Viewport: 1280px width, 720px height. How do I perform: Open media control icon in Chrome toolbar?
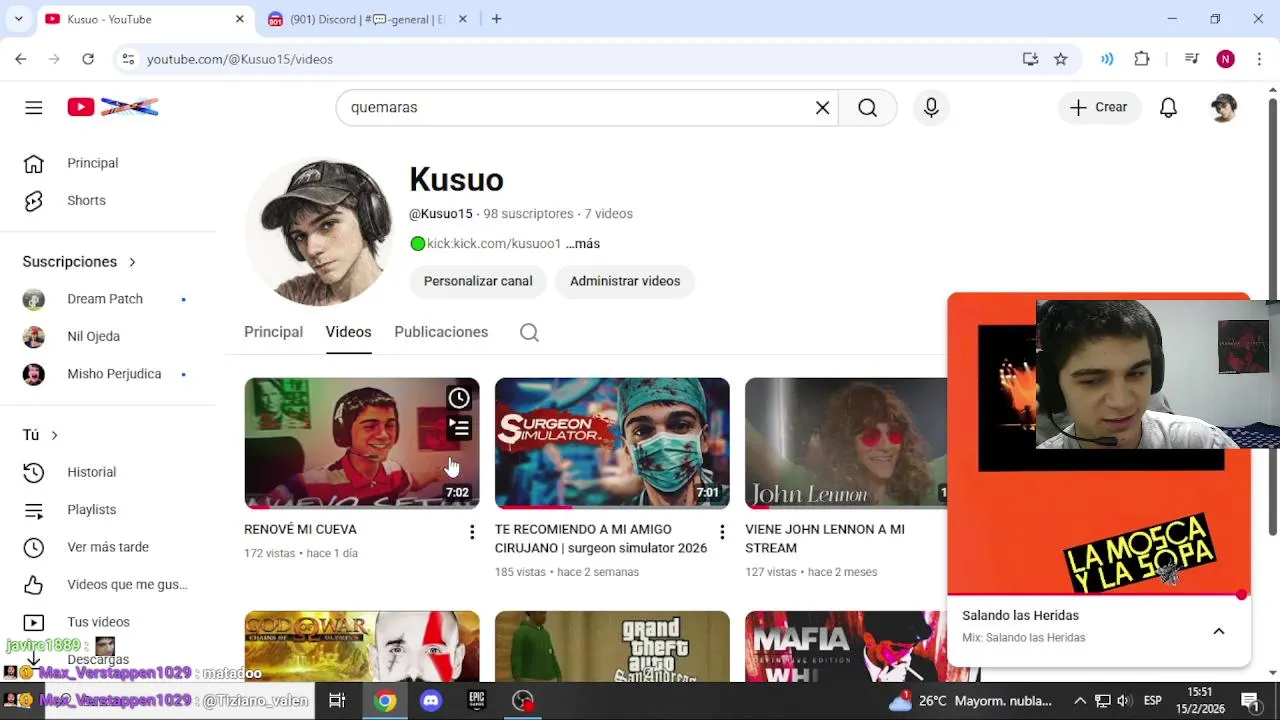(x=1191, y=59)
